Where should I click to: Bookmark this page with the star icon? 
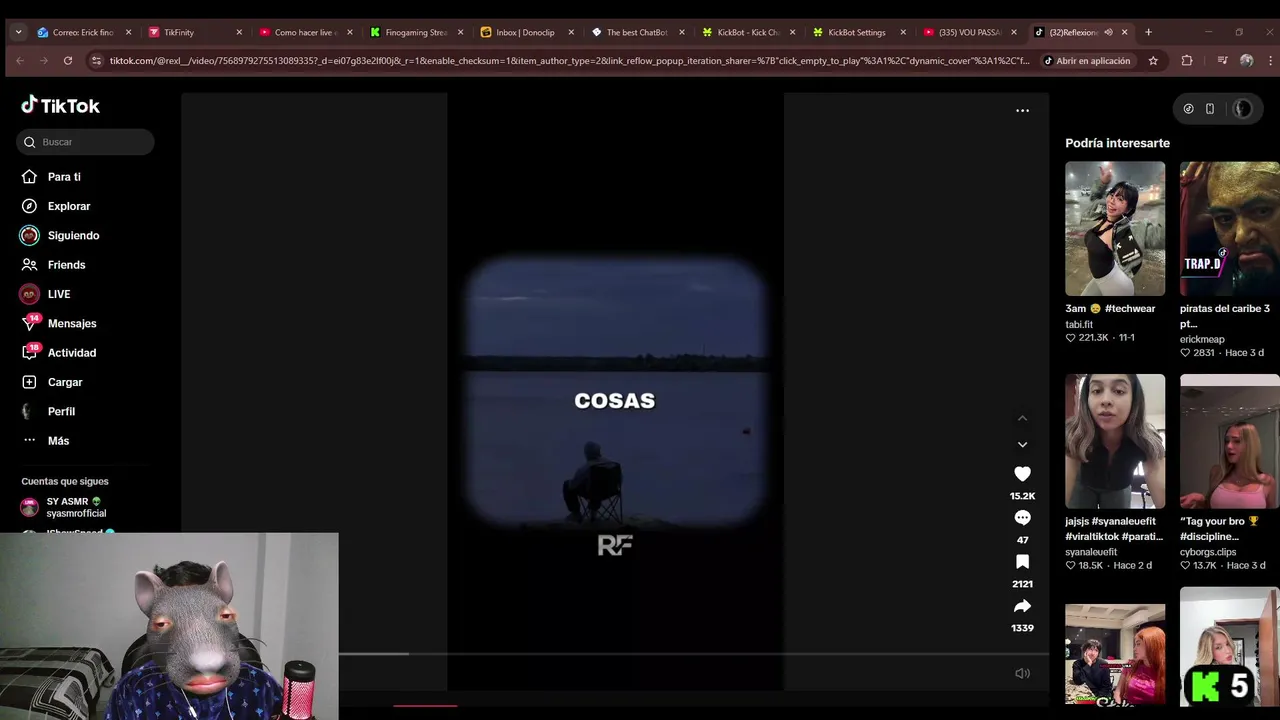[1153, 61]
